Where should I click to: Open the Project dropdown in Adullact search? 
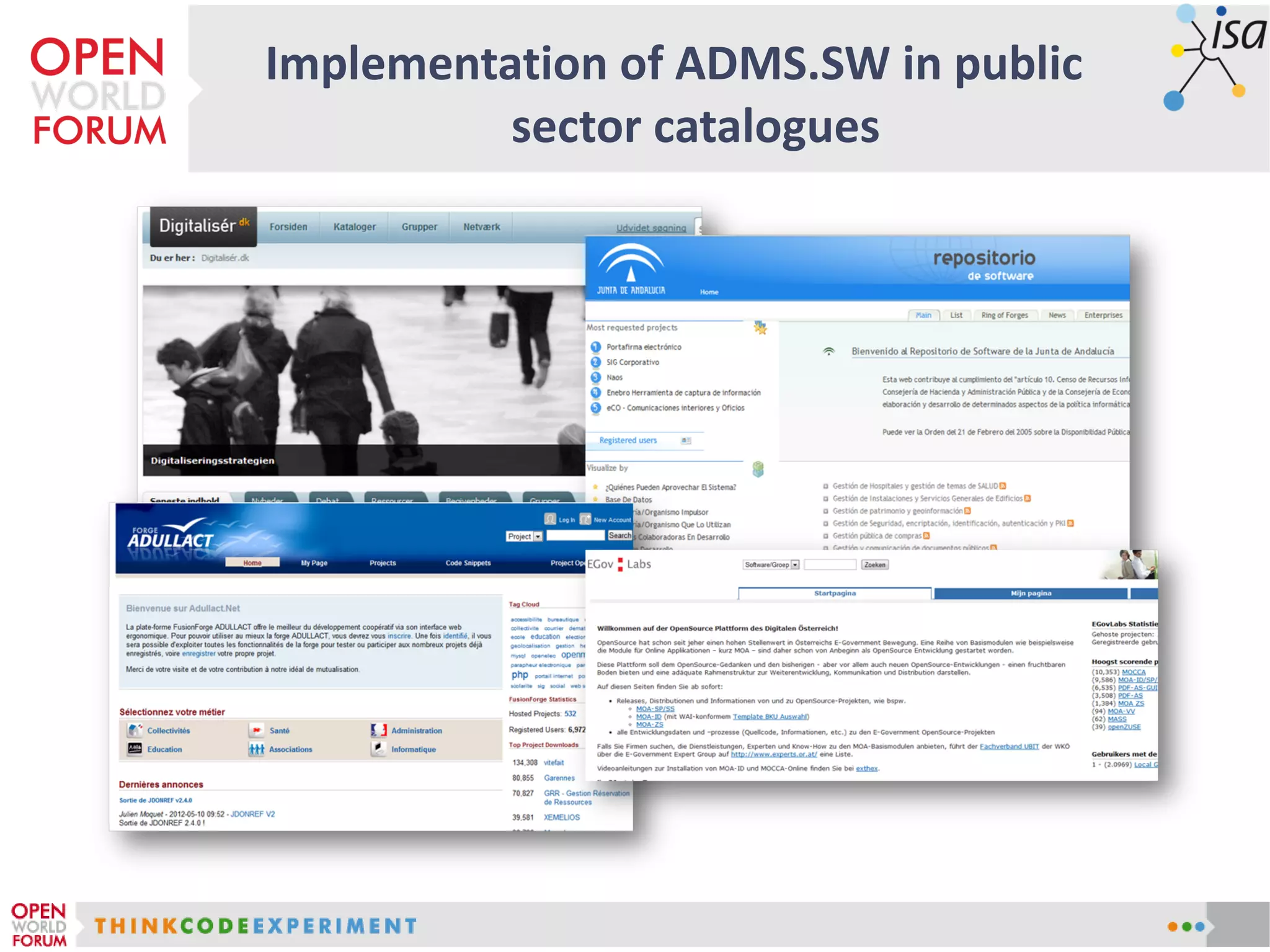click(525, 536)
